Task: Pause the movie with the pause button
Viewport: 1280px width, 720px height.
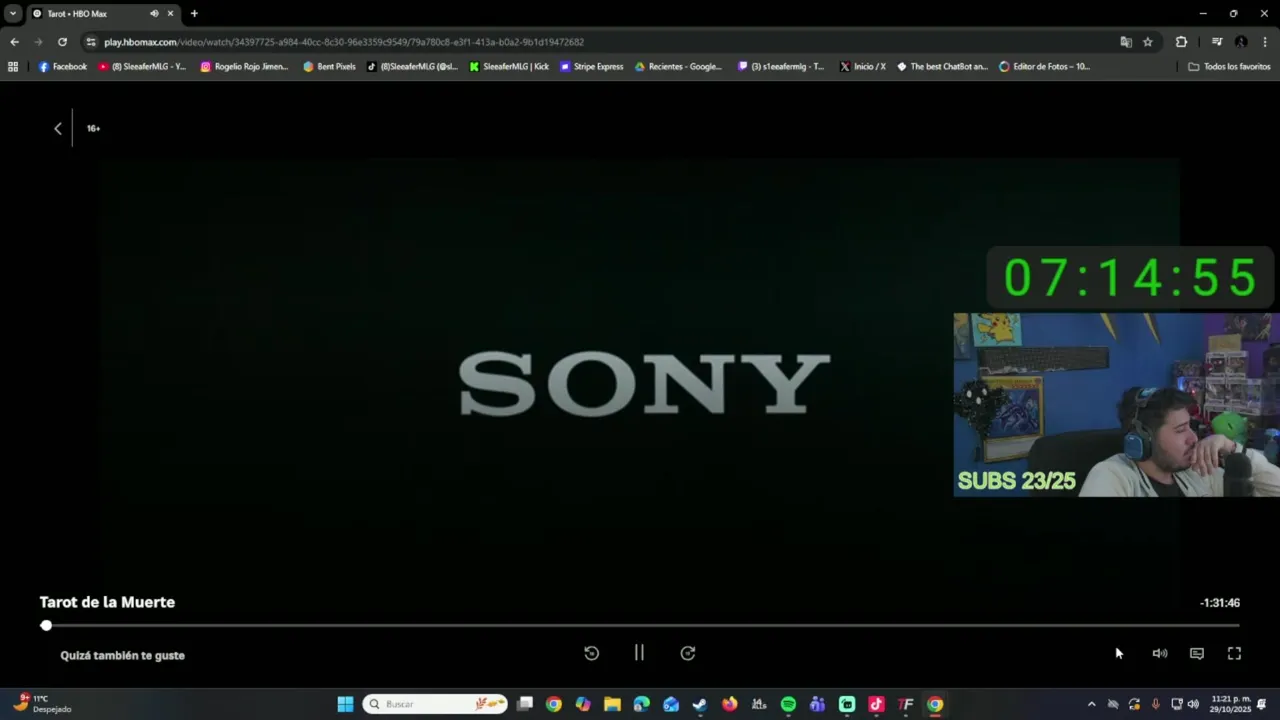Action: [x=639, y=653]
